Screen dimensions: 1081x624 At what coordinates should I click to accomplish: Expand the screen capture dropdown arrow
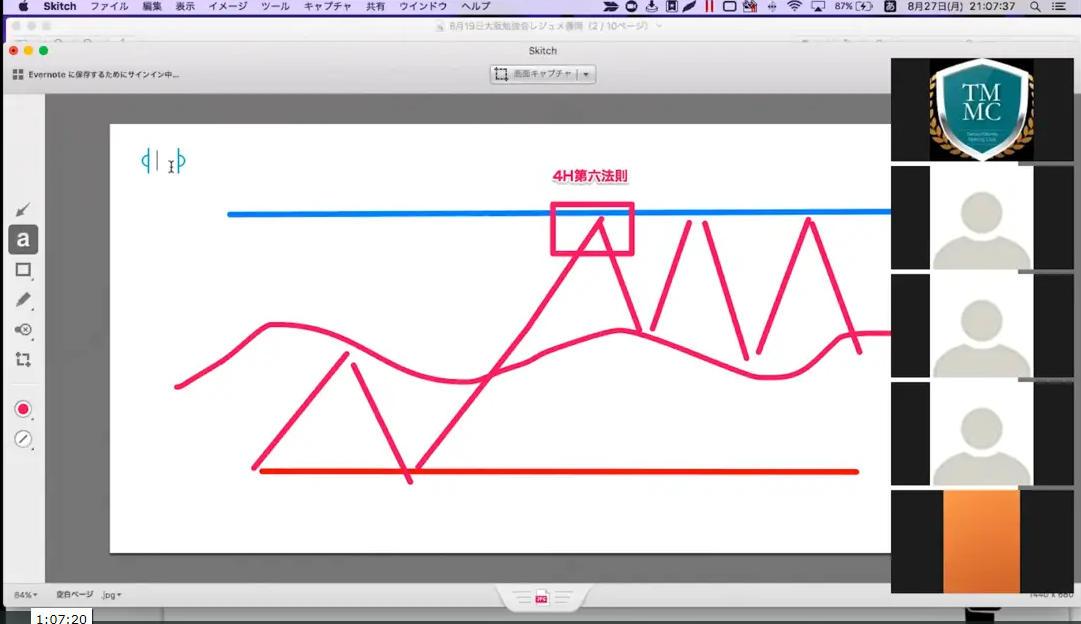click(586, 74)
